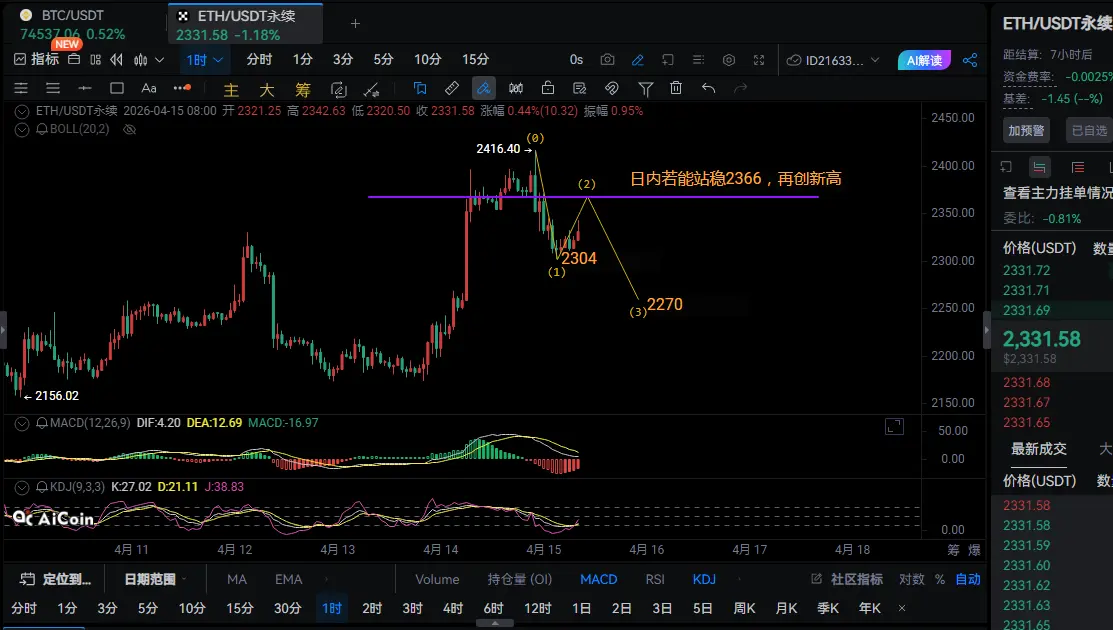Expand chart-type chevron next to candlestick icon
Viewport: 1113px width, 630px height.
click(x=160, y=60)
